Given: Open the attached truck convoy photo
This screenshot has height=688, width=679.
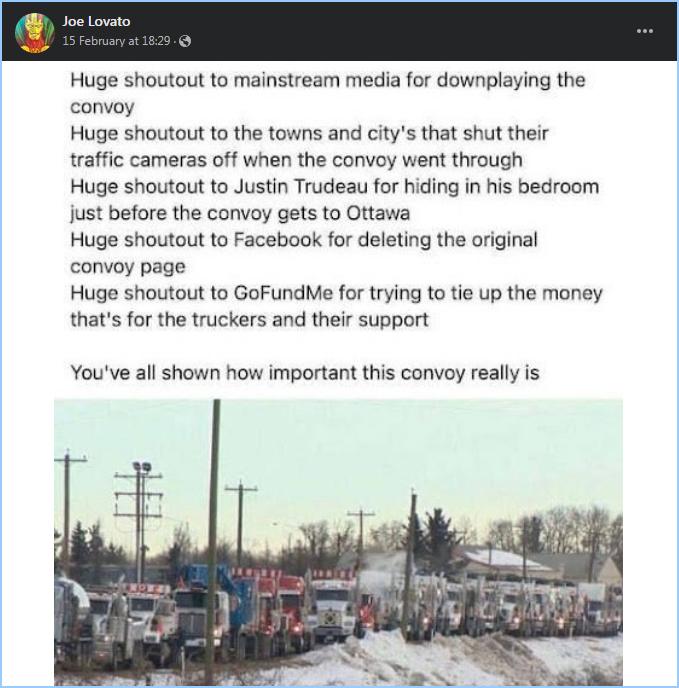Looking at the screenshot, I should tap(338, 542).
